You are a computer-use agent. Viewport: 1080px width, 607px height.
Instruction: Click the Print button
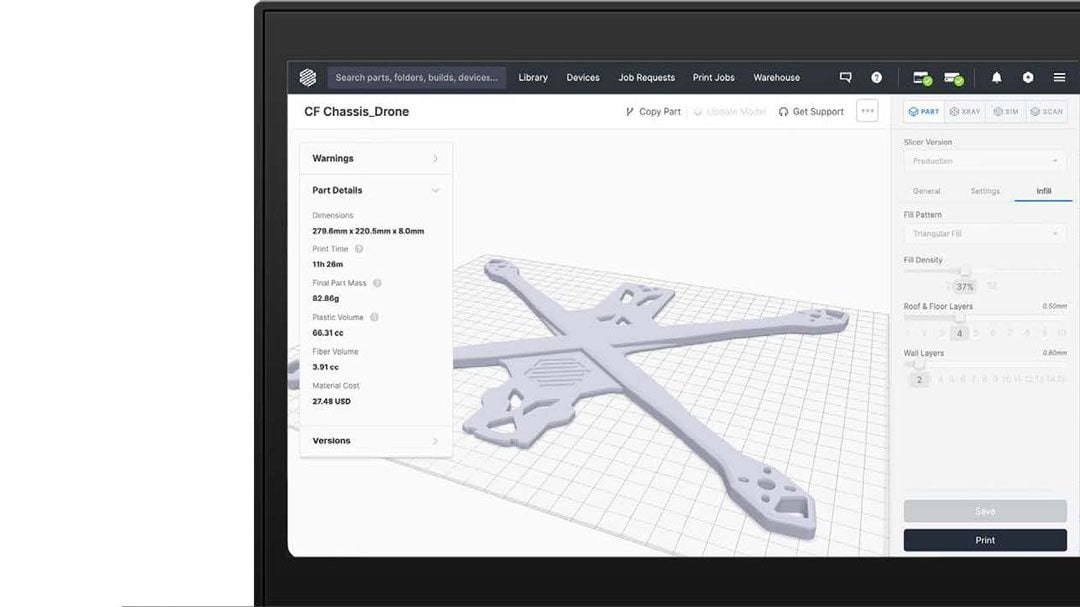pos(984,539)
